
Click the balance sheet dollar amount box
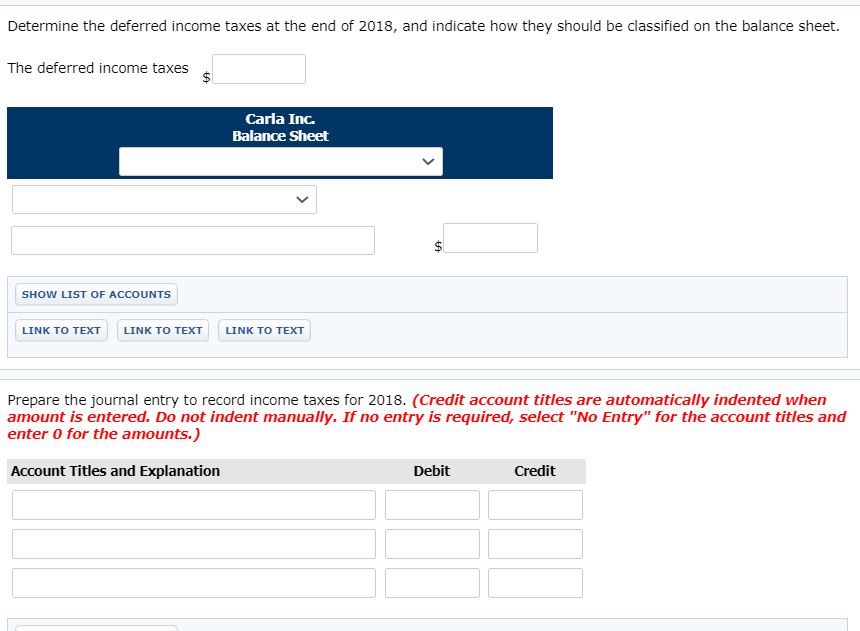coord(490,238)
